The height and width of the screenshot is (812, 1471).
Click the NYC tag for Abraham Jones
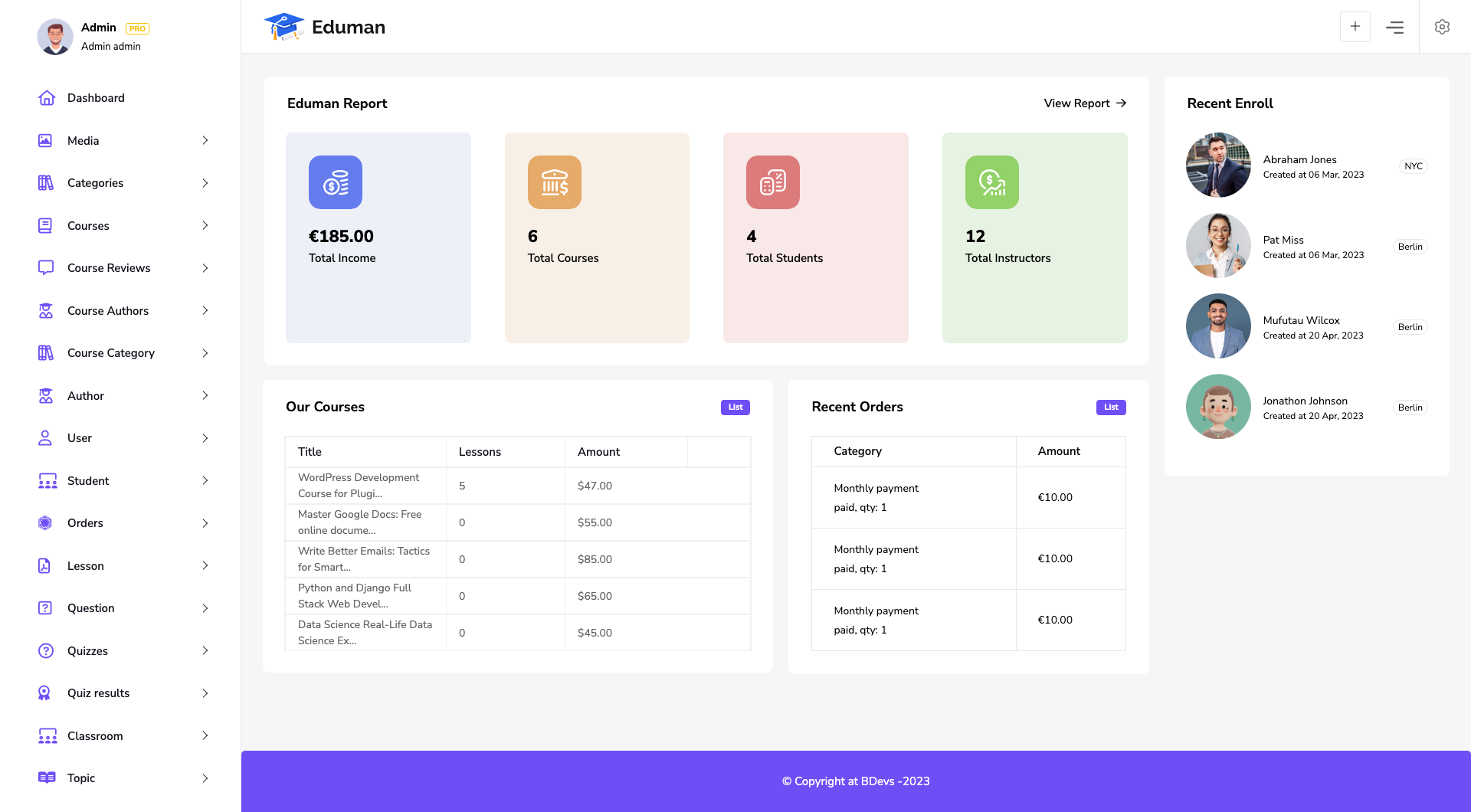pos(1413,166)
